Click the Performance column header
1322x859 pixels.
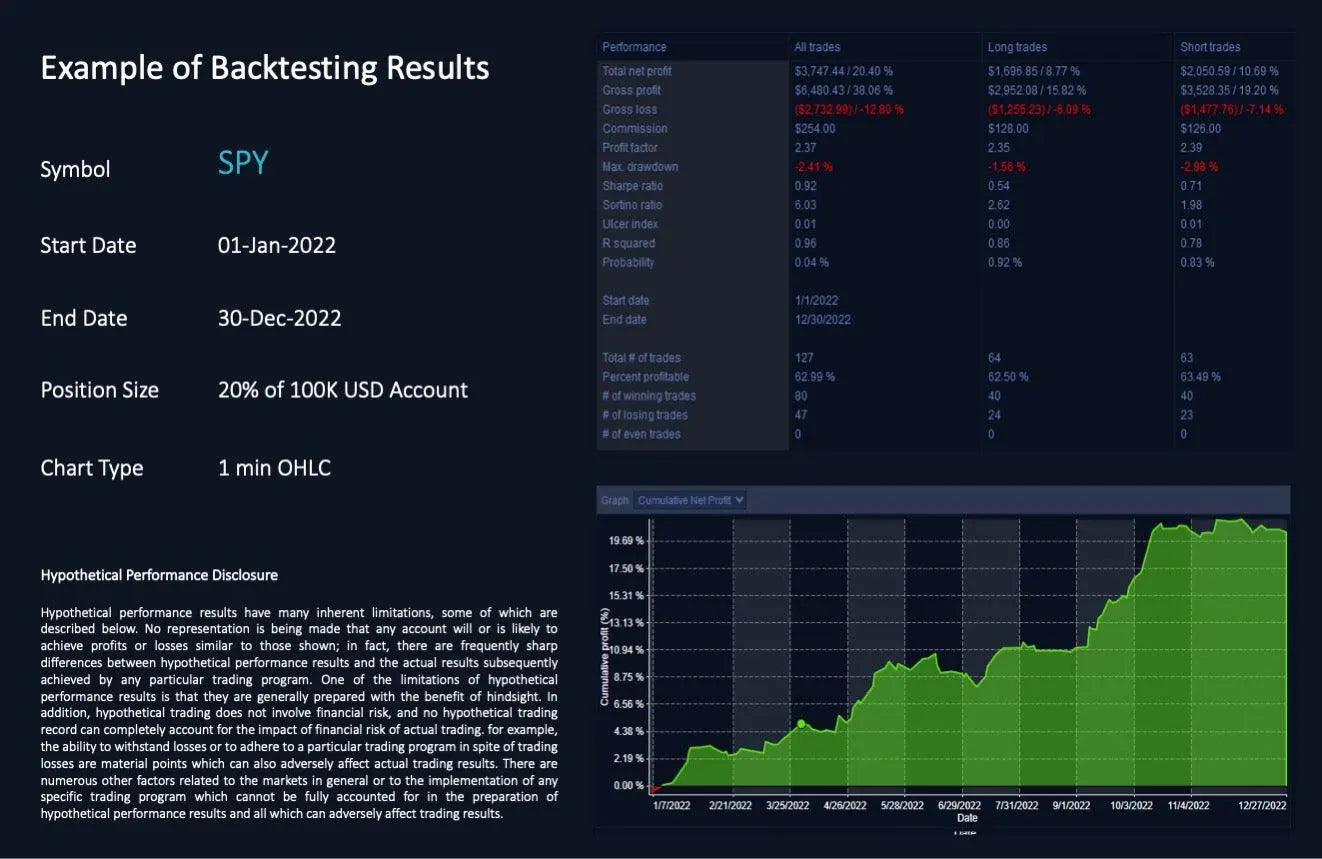pyautogui.click(x=634, y=47)
